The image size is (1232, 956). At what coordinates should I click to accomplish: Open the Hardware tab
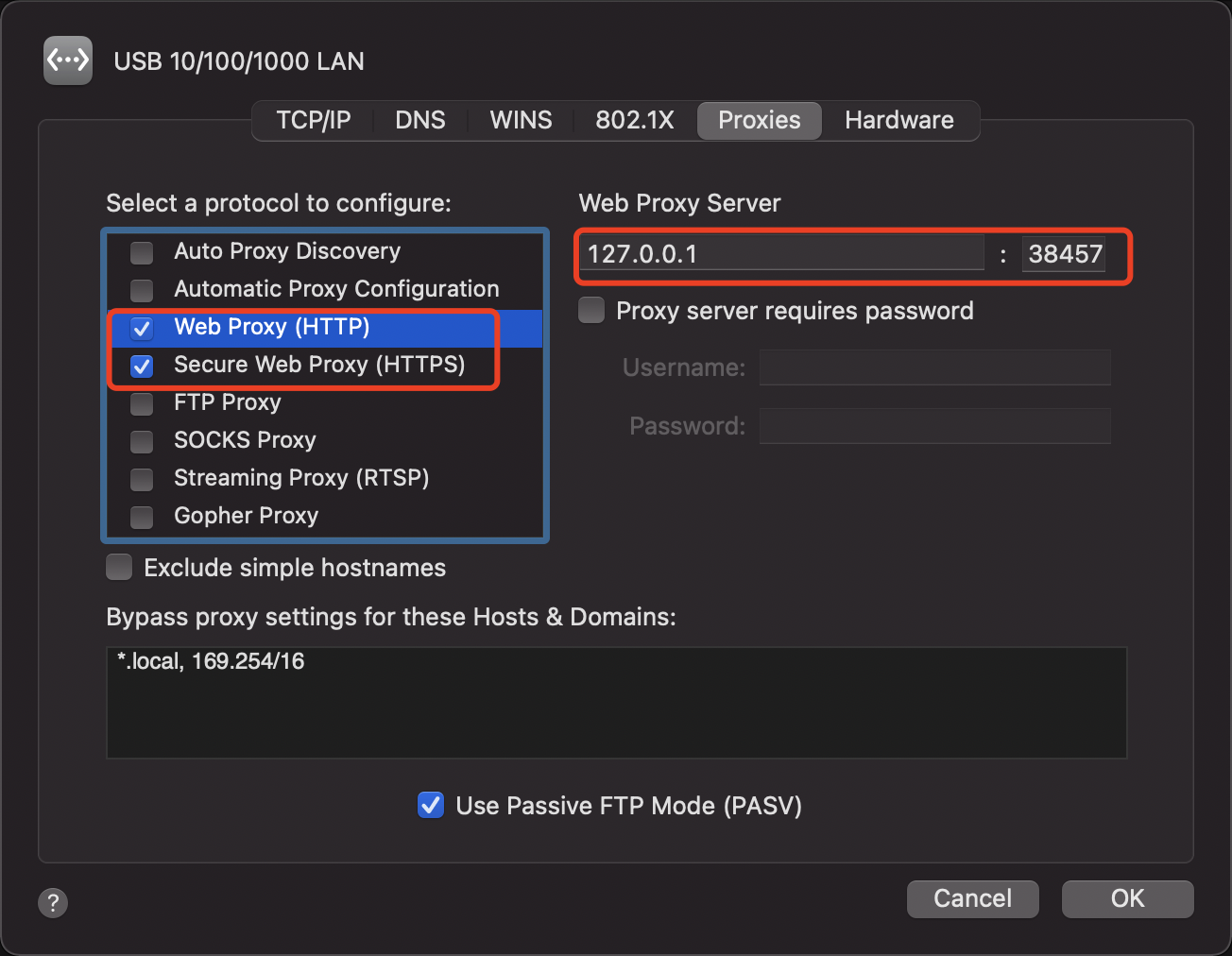tap(898, 120)
